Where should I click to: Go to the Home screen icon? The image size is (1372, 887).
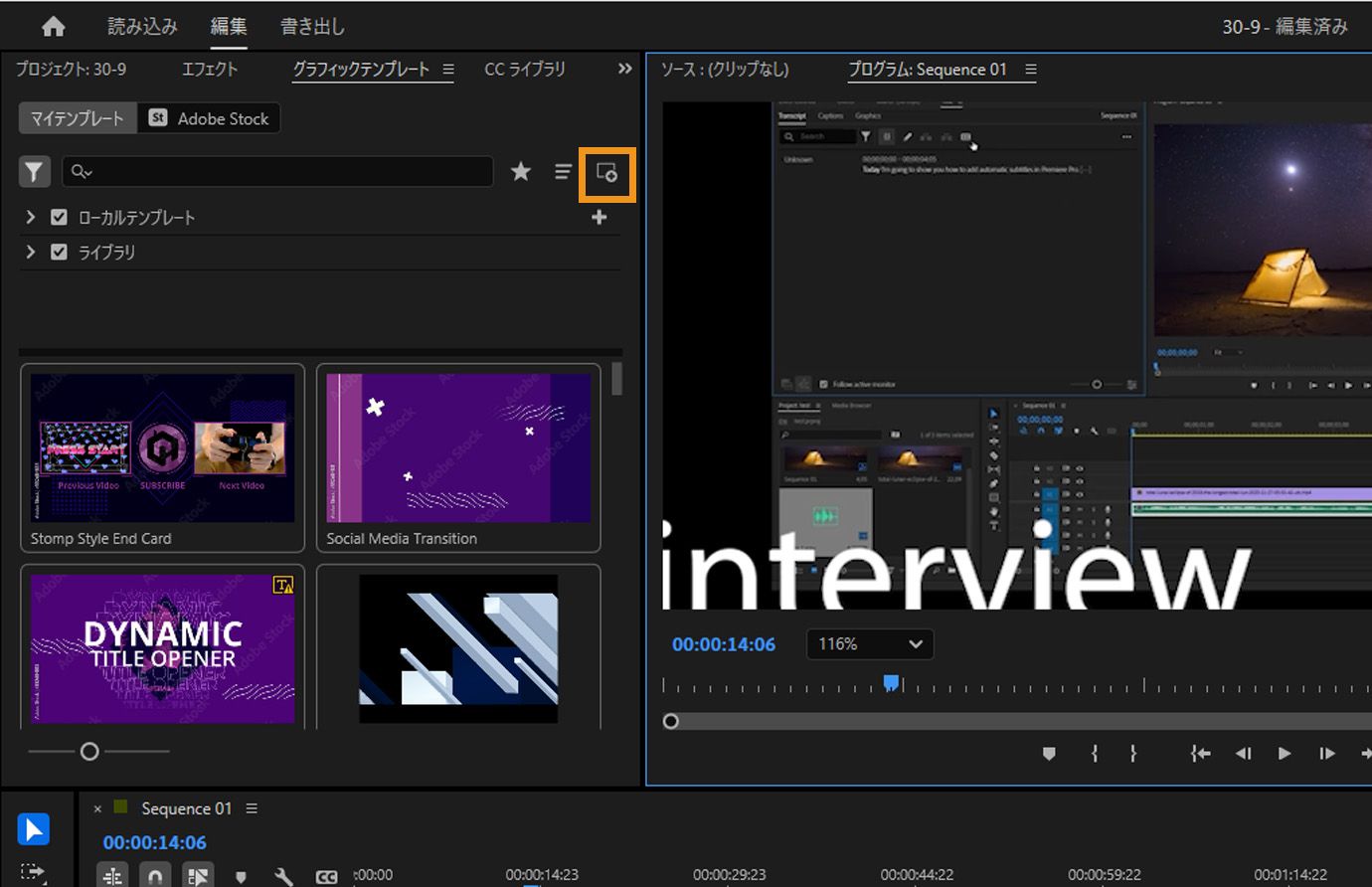click(54, 27)
